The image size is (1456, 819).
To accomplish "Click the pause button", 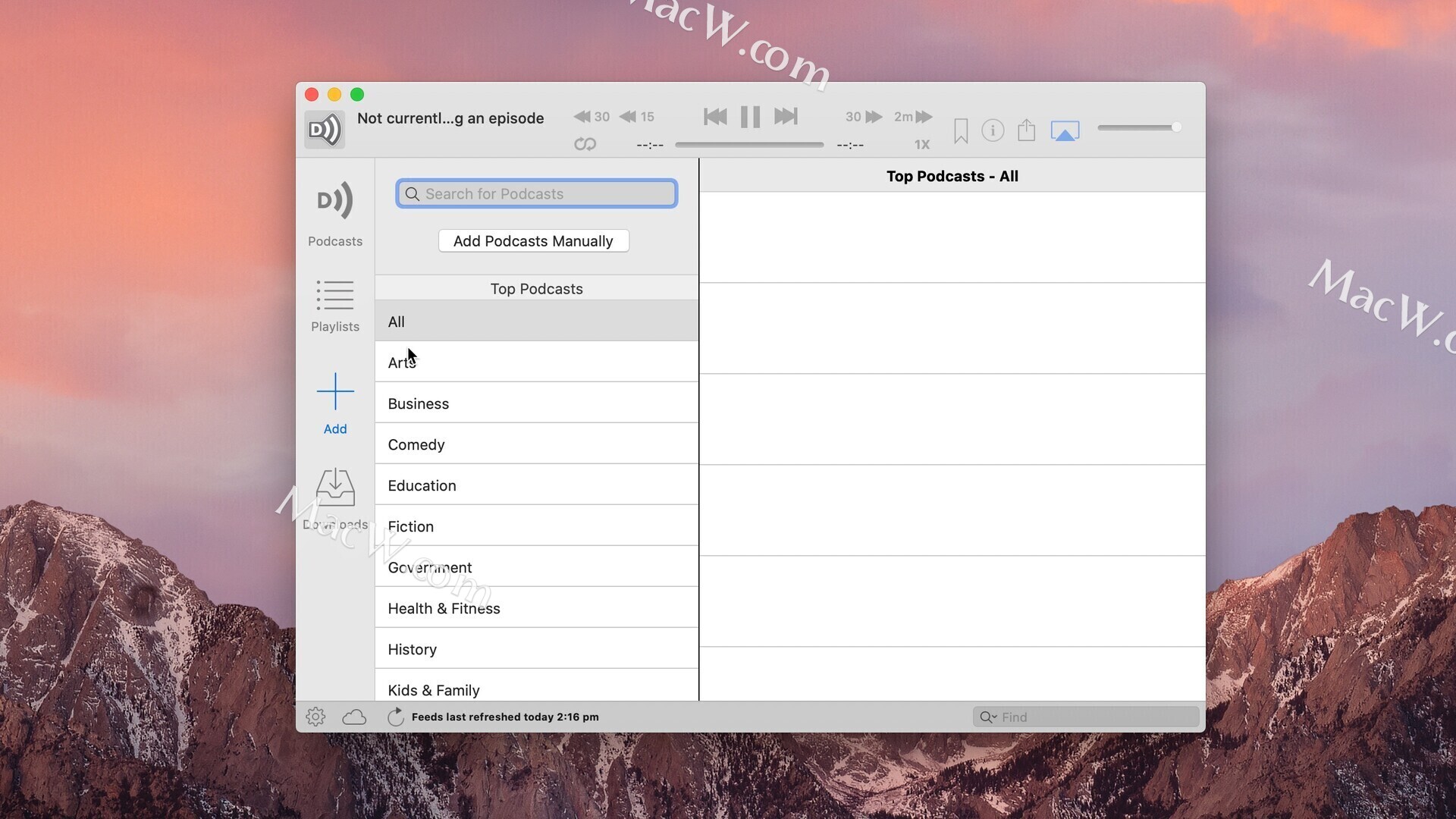I will 751,117.
